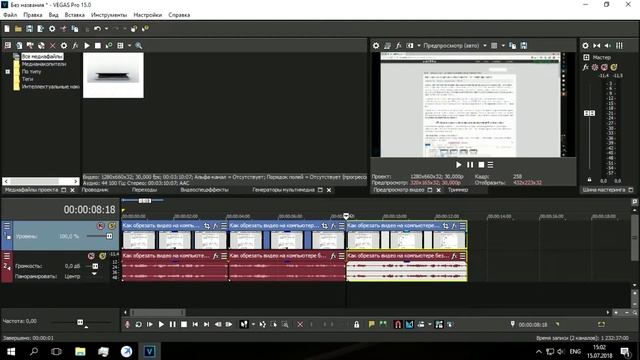The image size is (640, 360).
Task: Open video output FX in preview toolbar
Action: pyautogui.click(x=398, y=46)
